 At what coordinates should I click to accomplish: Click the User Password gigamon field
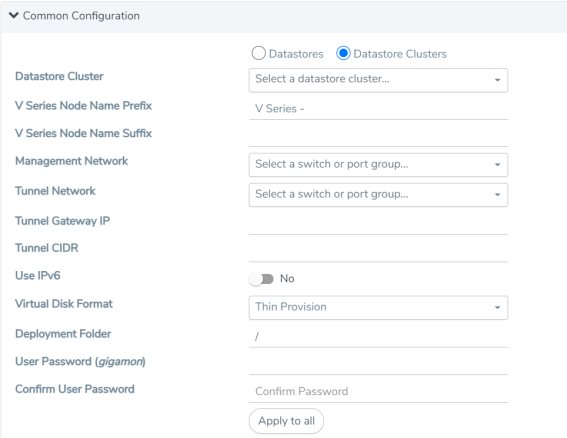[x=378, y=365]
